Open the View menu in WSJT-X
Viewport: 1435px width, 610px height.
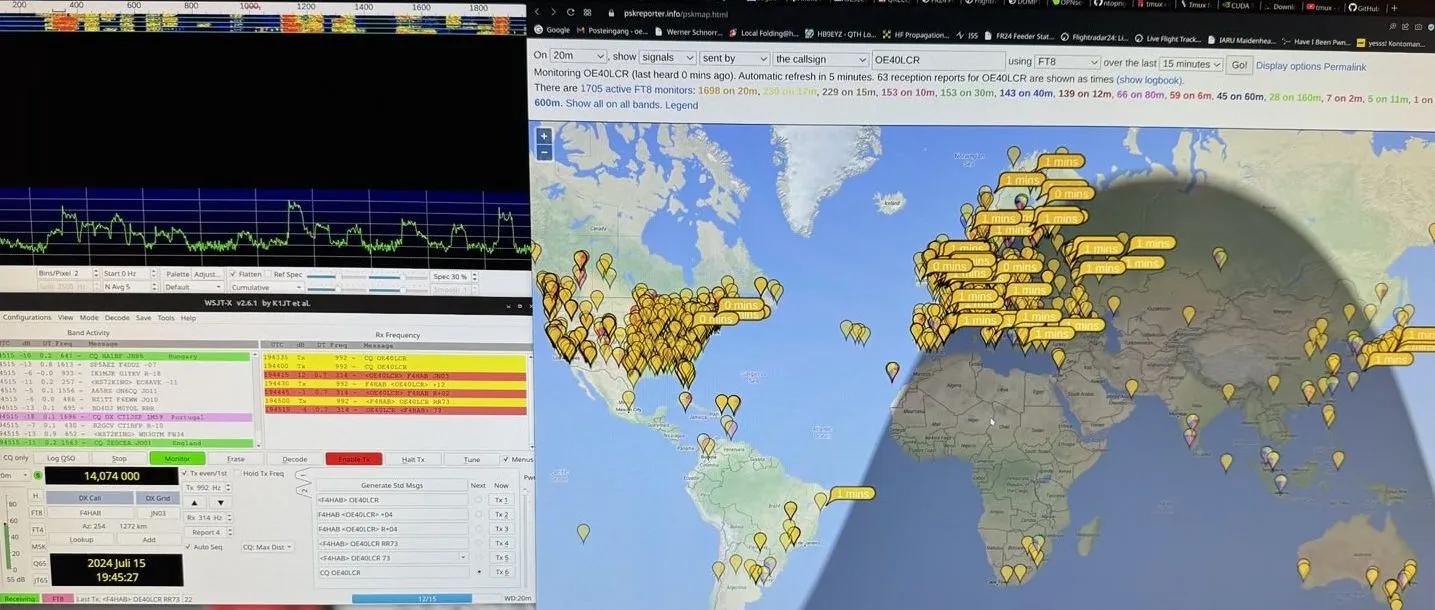65,318
